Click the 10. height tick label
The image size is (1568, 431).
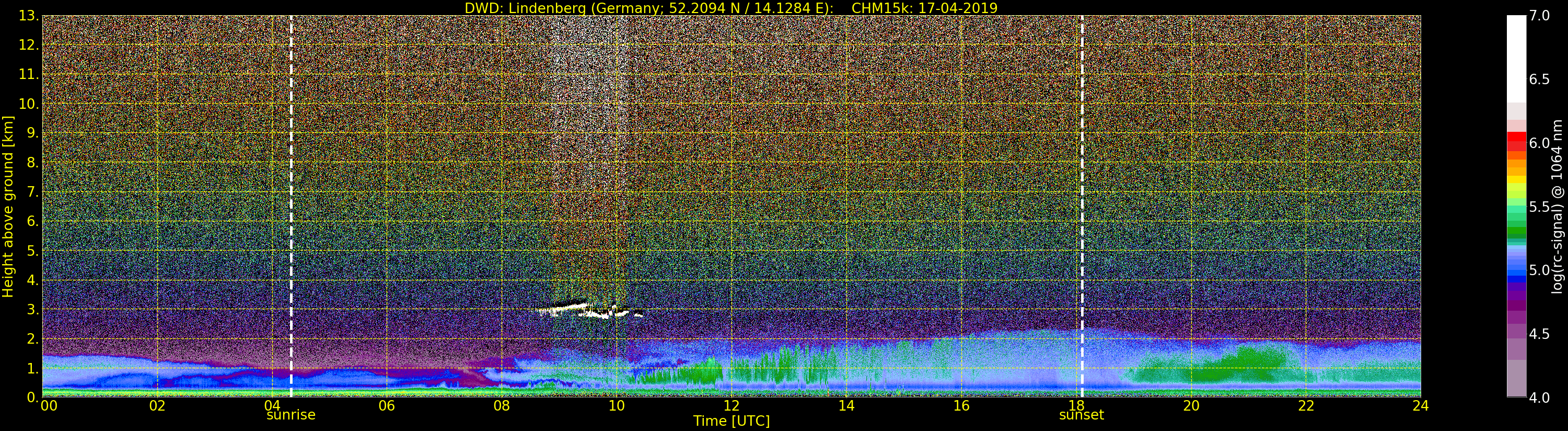pos(29,104)
